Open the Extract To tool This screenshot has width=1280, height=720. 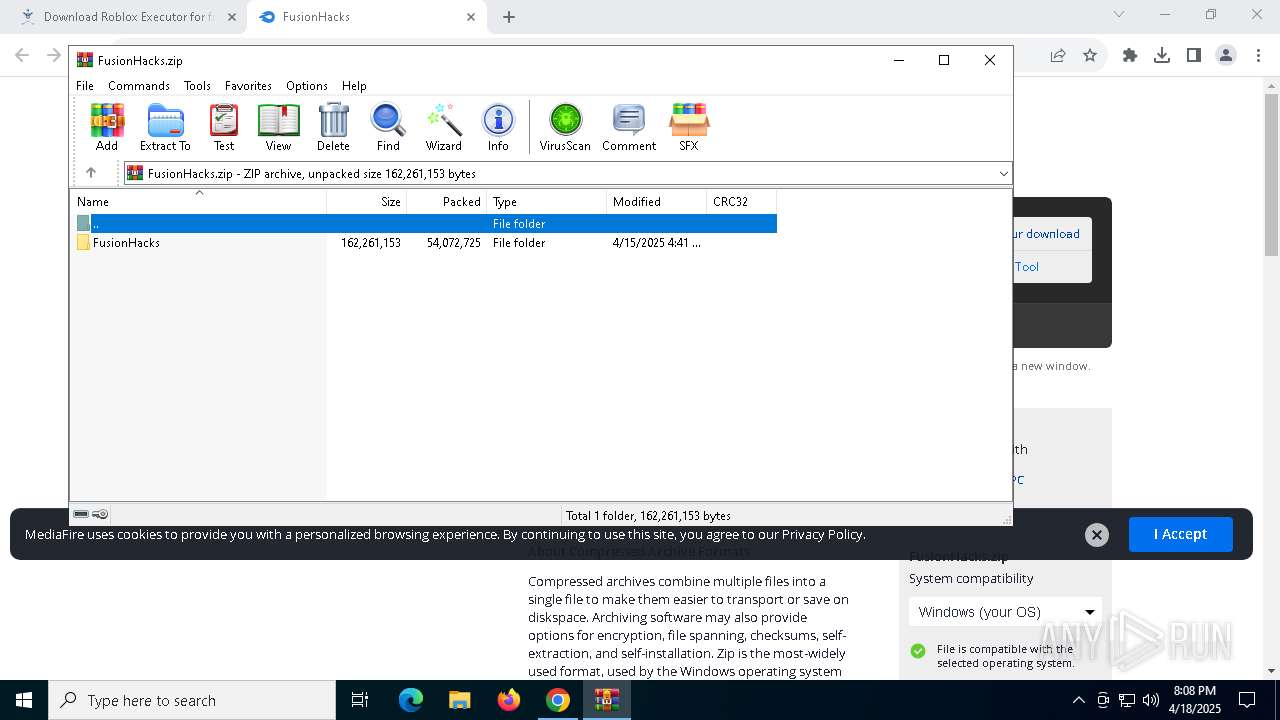pos(165,127)
